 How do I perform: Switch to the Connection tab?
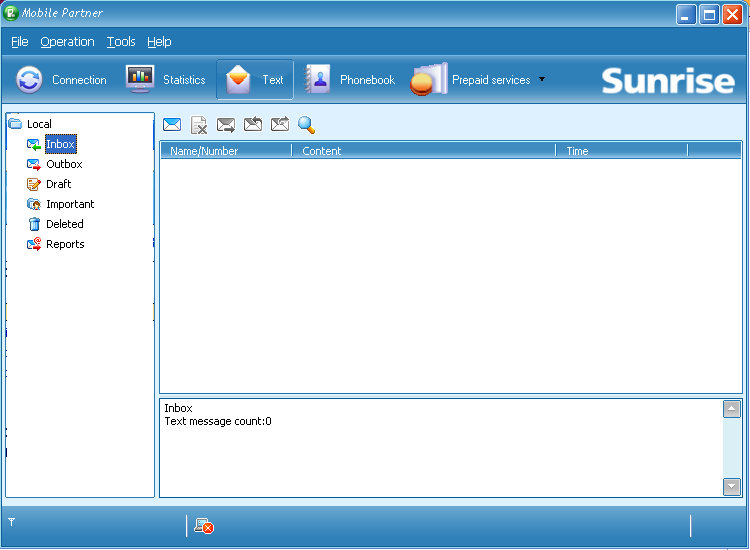(x=62, y=80)
